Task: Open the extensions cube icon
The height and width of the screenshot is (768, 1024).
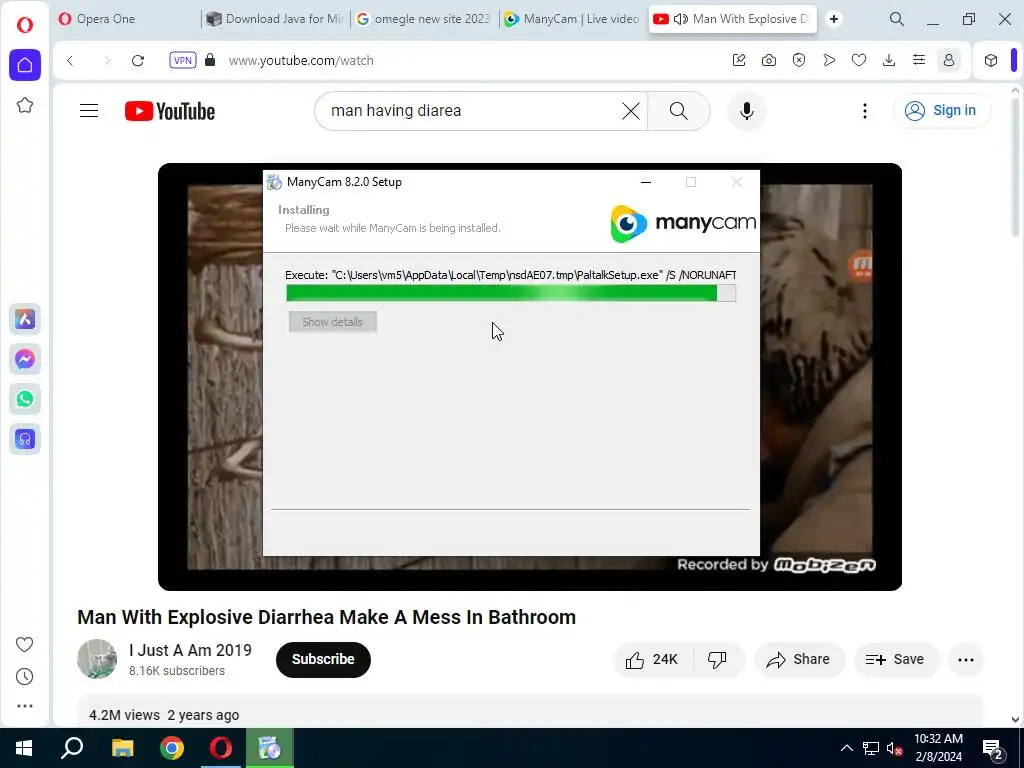Action: (991, 60)
